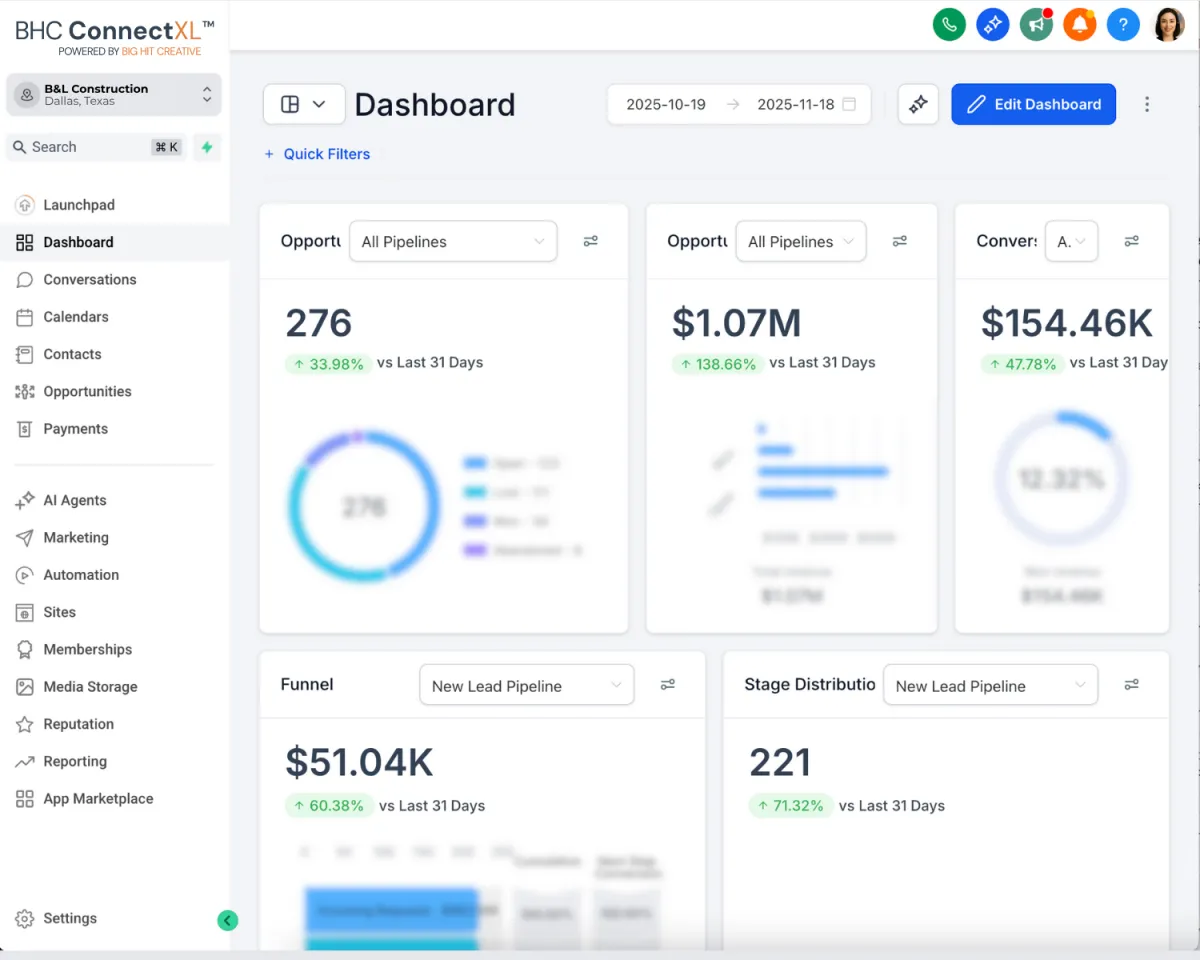
Task: Click the Conversations chat bubble icon
Action: tap(25, 280)
